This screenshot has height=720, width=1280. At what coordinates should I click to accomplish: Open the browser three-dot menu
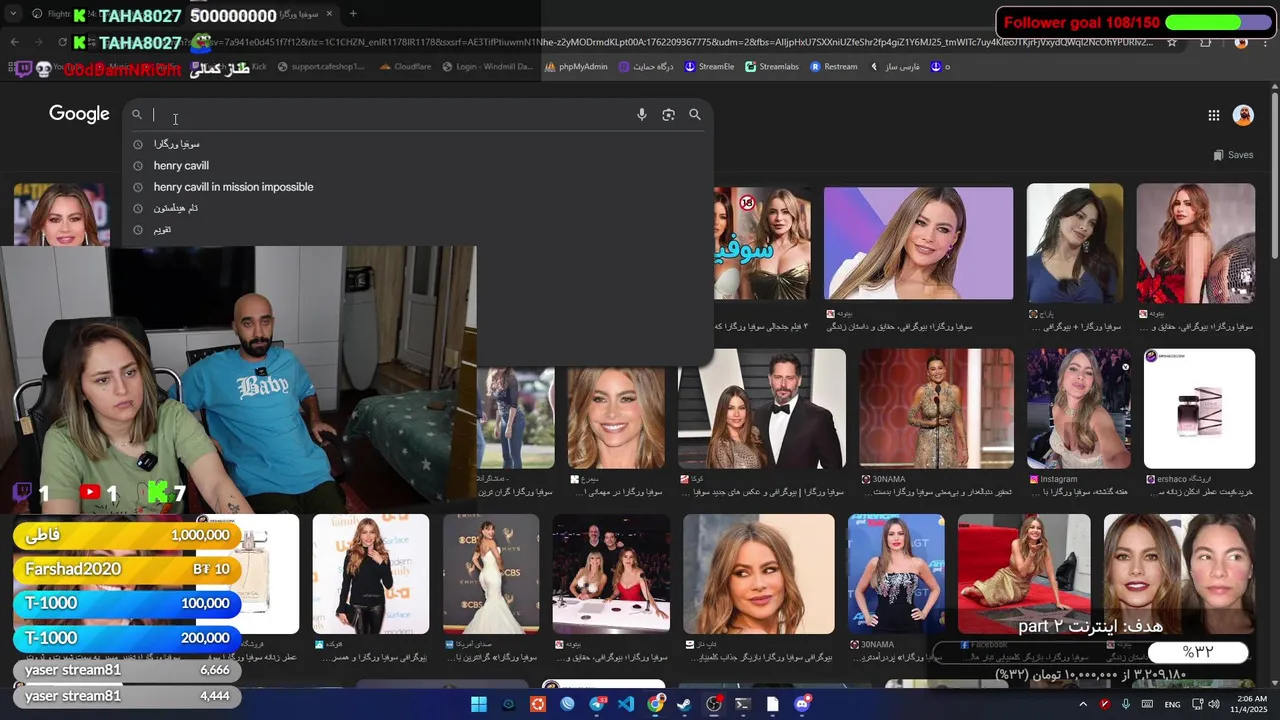[1265, 42]
